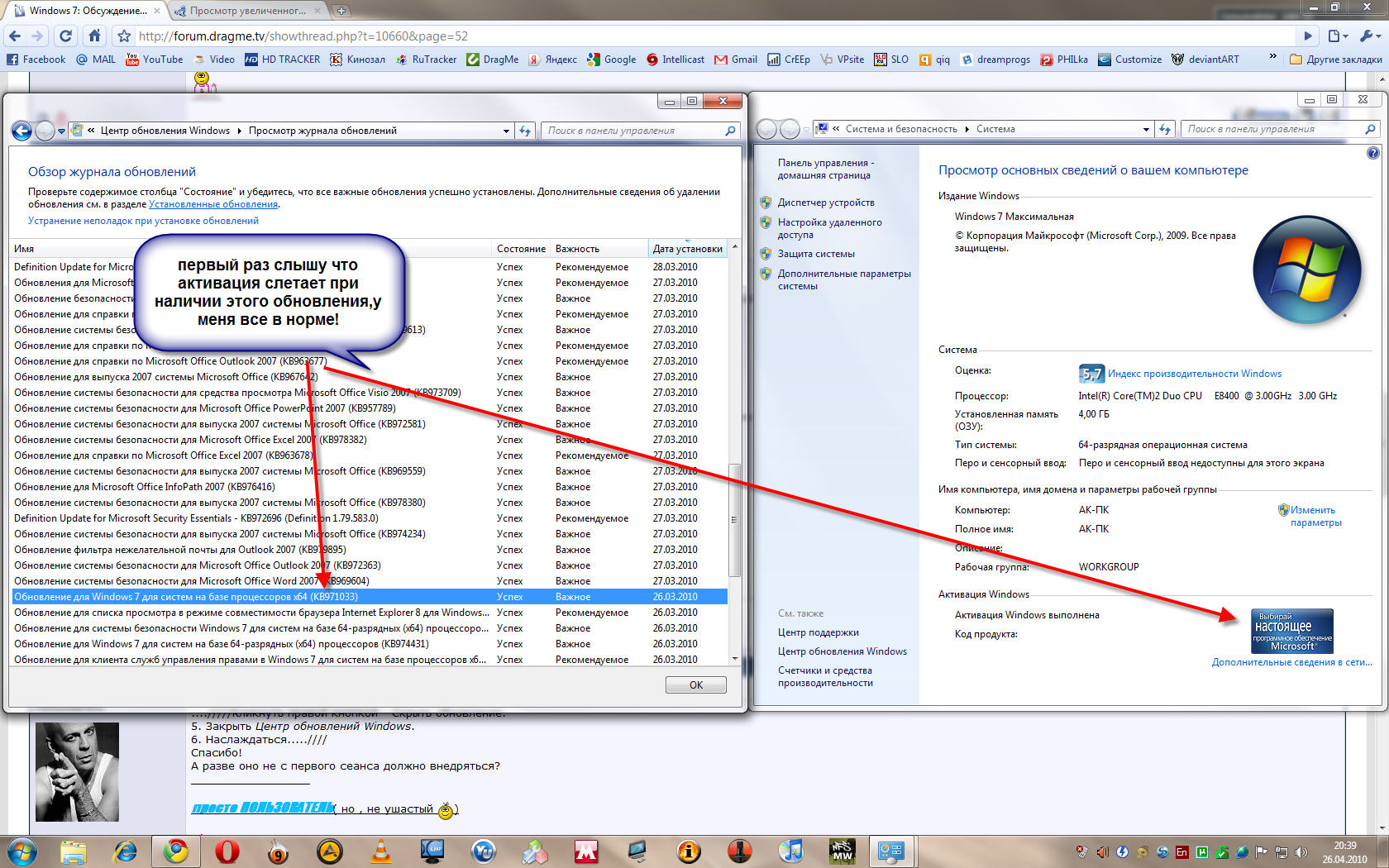The width and height of the screenshot is (1389, 868).
Task: Open the Need for Speed MW taskbar icon
Action: (842, 851)
